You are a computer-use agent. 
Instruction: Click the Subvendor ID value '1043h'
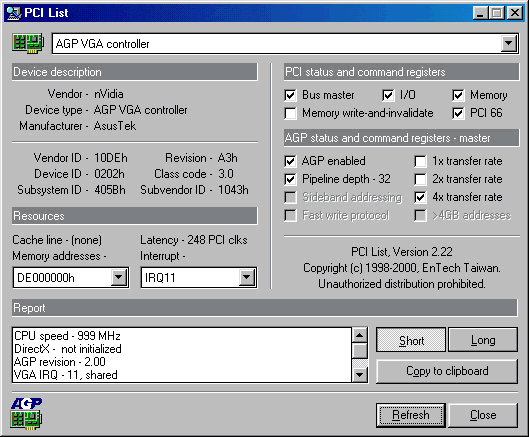pyautogui.click(x=233, y=190)
